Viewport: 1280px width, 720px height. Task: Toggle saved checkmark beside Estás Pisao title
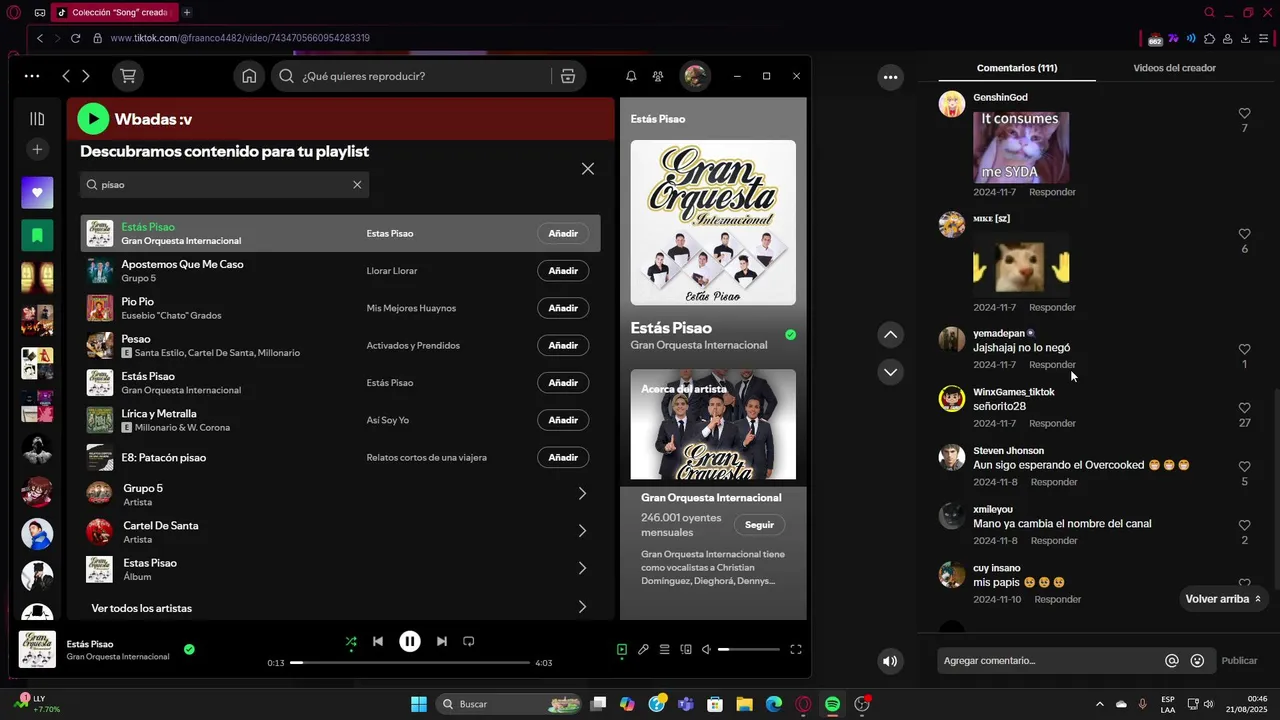[790, 335]
